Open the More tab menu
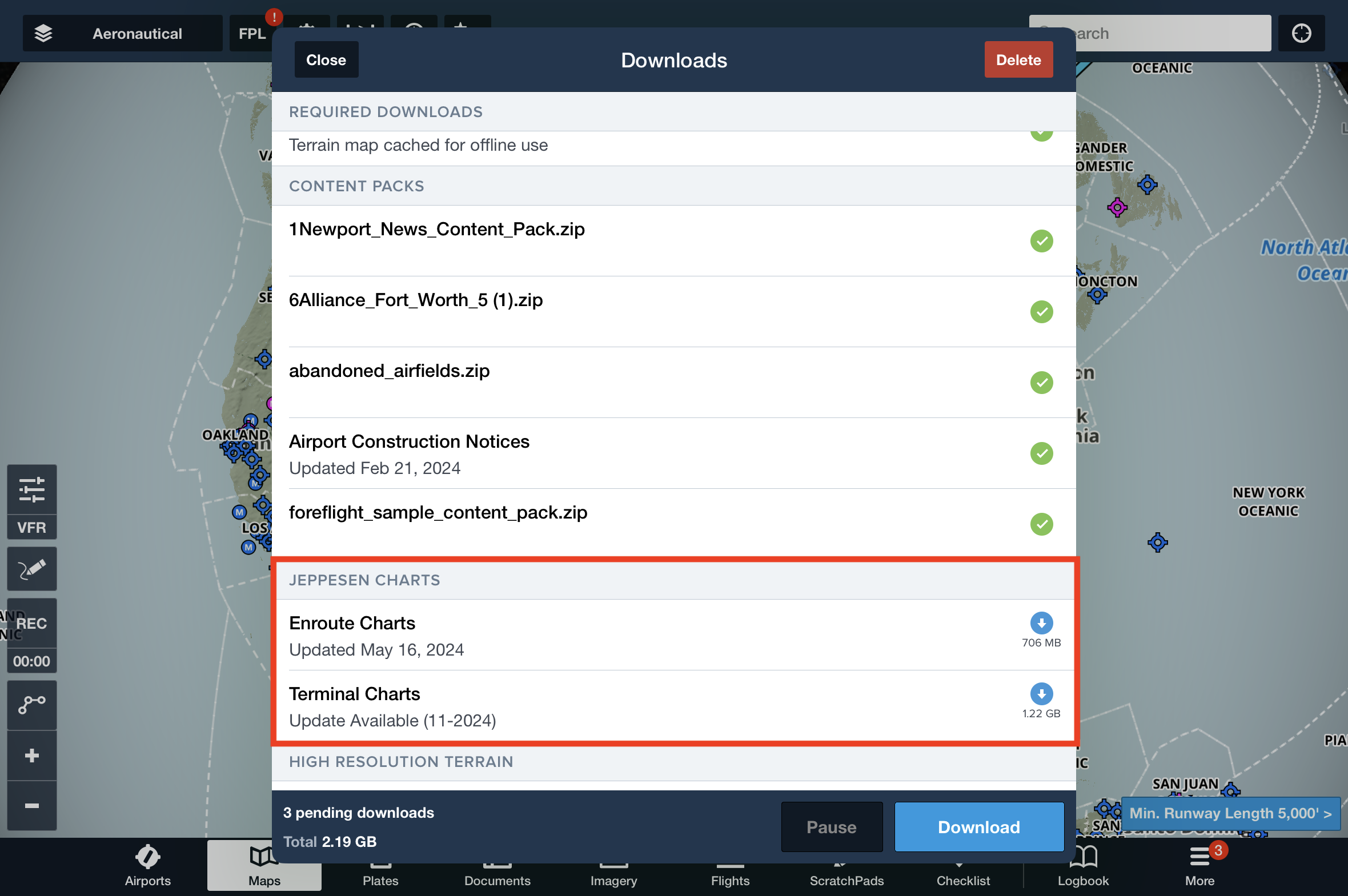Screen dimensions: 1348x896 coord(1199,865)
